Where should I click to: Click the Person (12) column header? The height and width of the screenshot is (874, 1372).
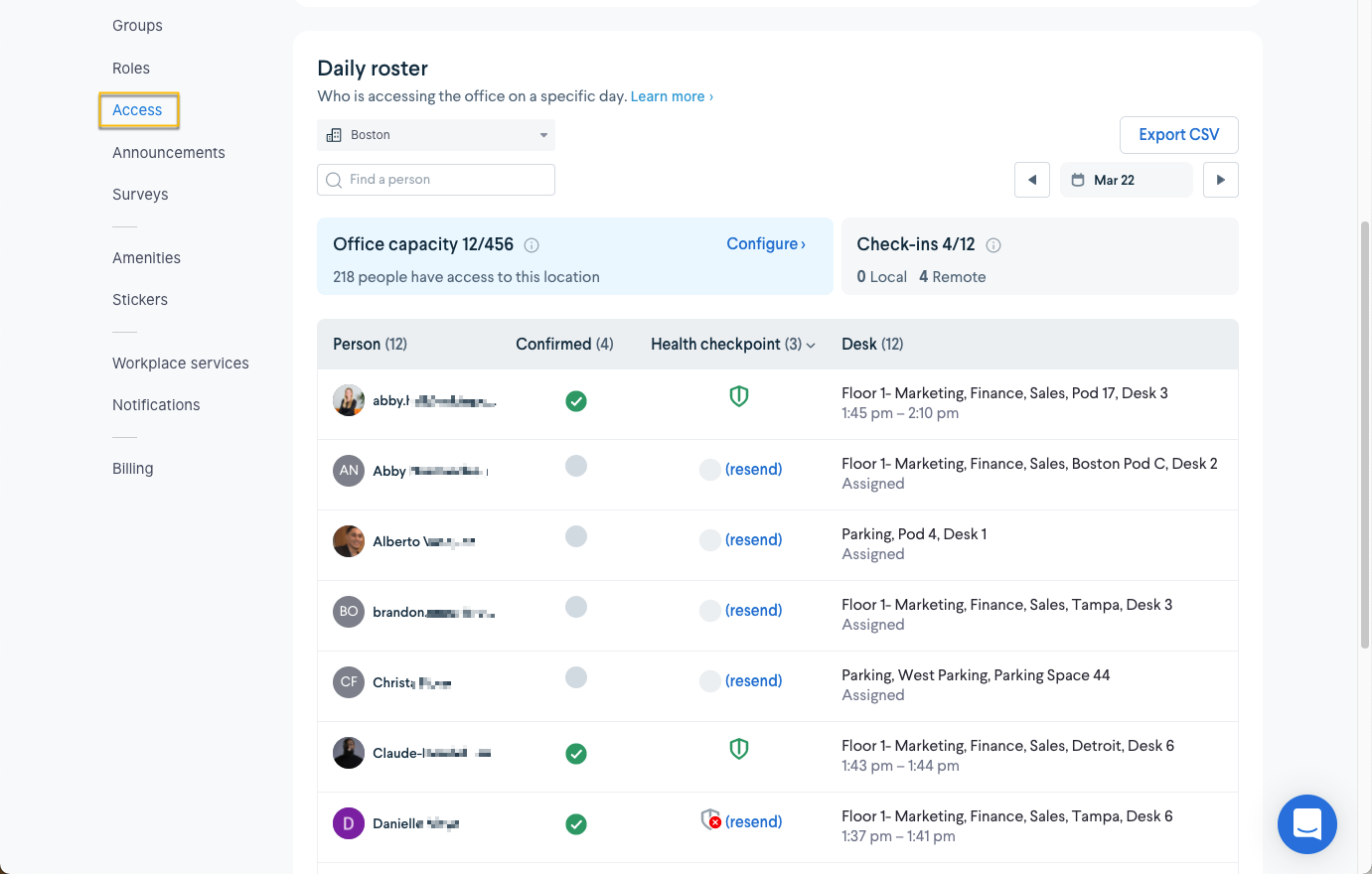(370, 345)
